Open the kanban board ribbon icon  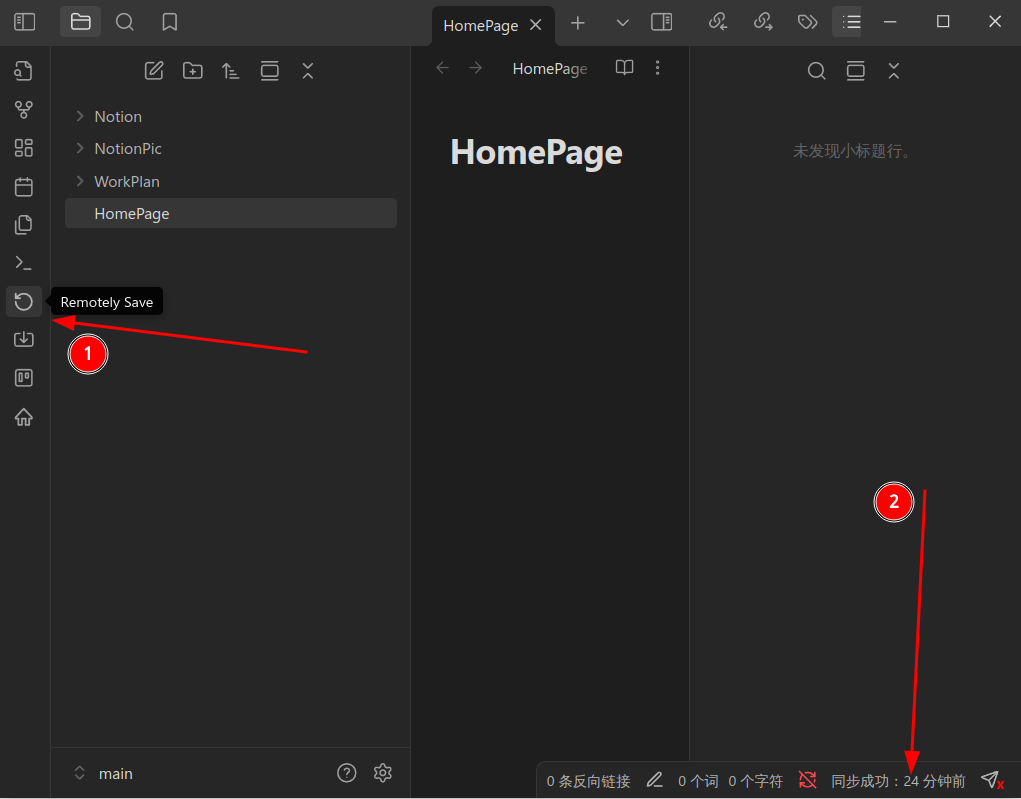click(24, 378)
